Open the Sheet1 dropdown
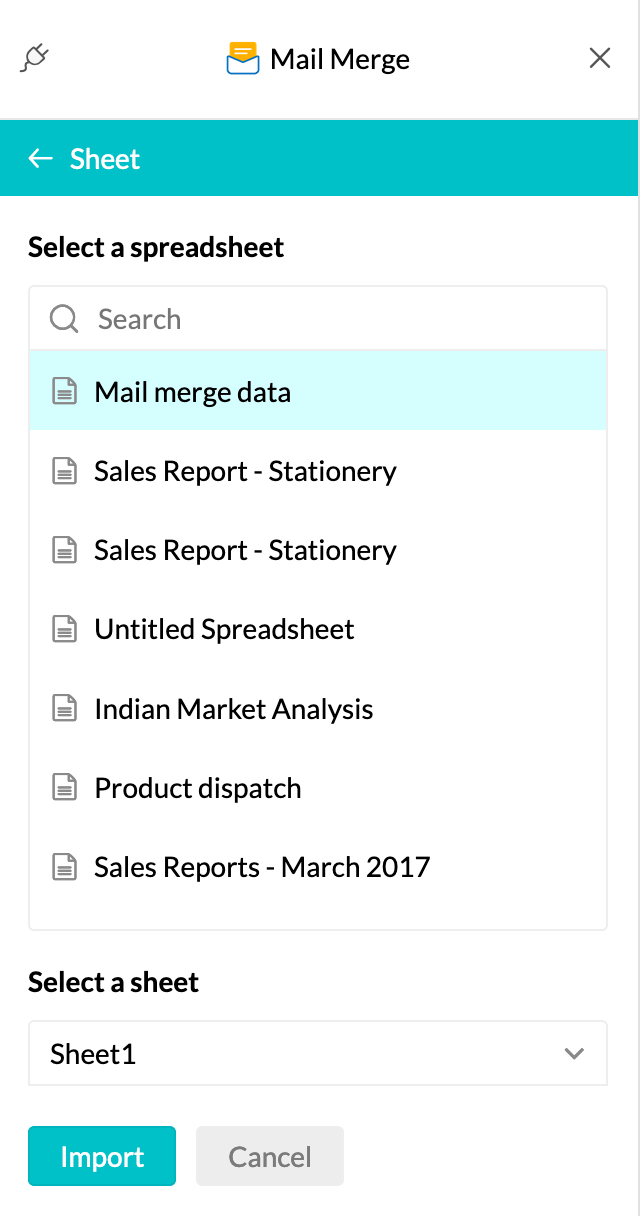The width and height of the screenshot is (640, 1216). [x=318, y=1053]
